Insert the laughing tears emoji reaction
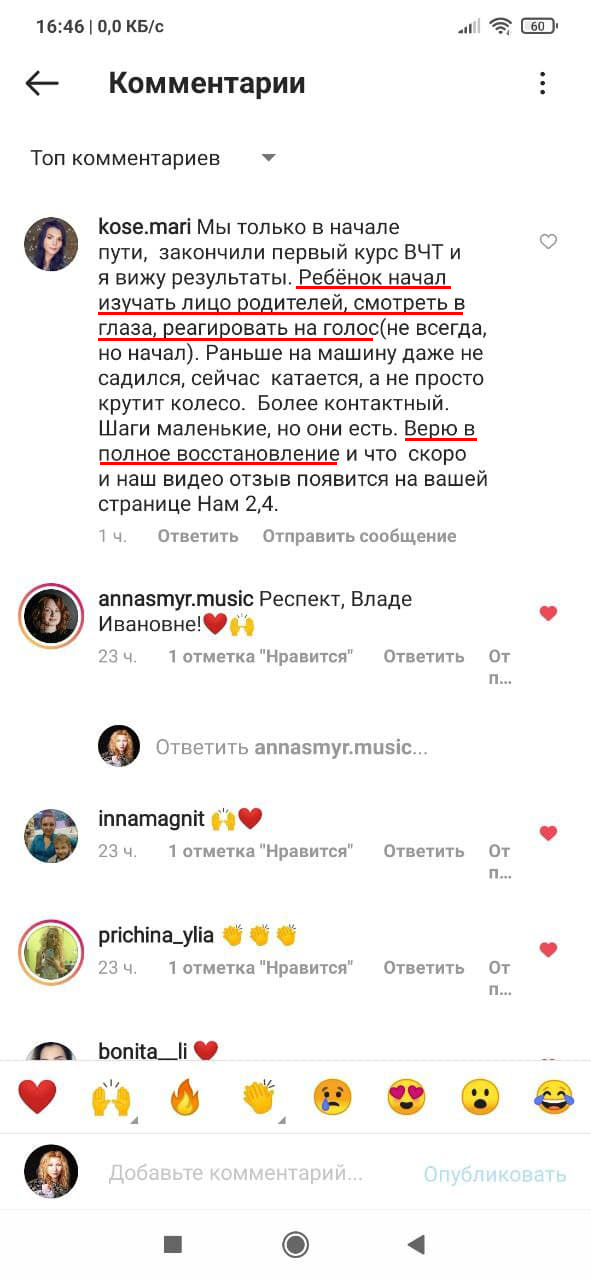This screenshot has width=591, height=1280. (x=553, y=1098)
